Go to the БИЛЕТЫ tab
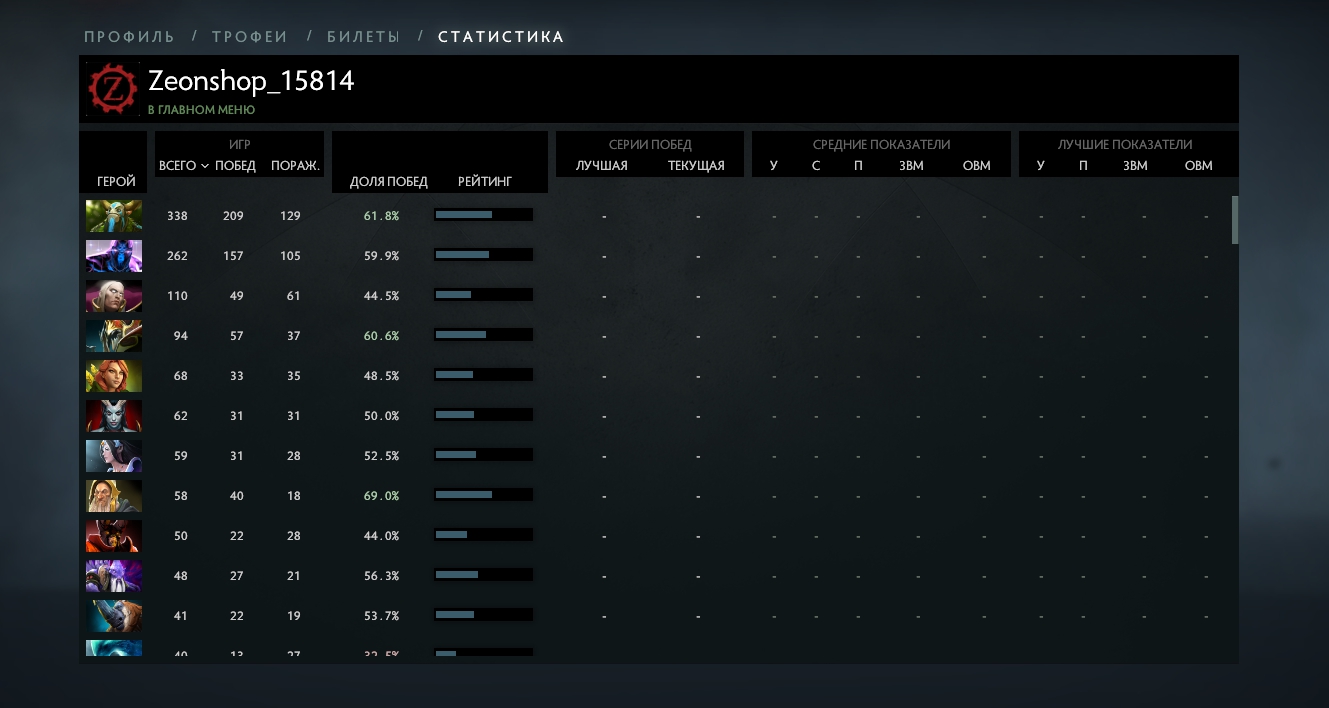The height and width of the screenshot is (708, 1329). tap(363, 37)
